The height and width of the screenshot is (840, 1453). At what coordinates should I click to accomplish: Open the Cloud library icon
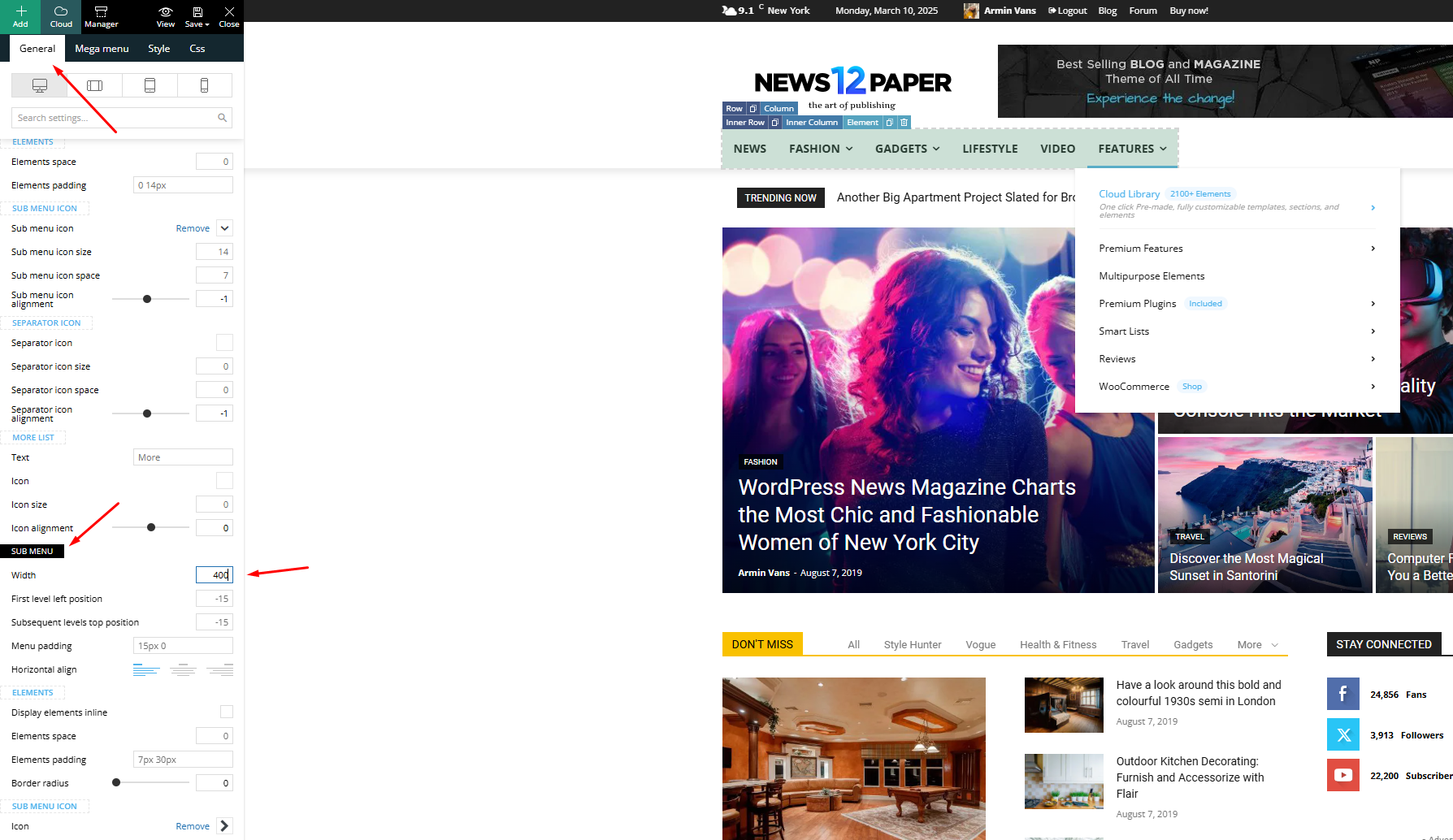[x=61, y=11]
